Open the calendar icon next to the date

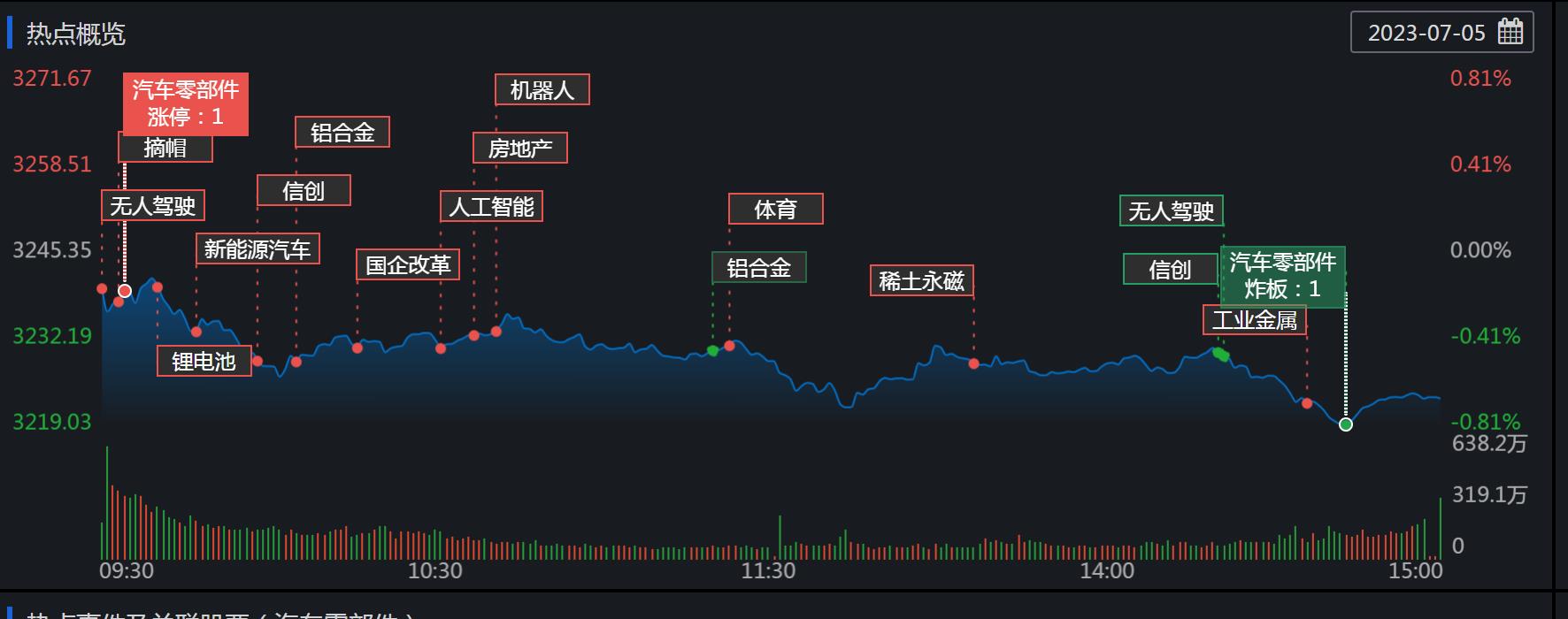tap(1510, 33)
